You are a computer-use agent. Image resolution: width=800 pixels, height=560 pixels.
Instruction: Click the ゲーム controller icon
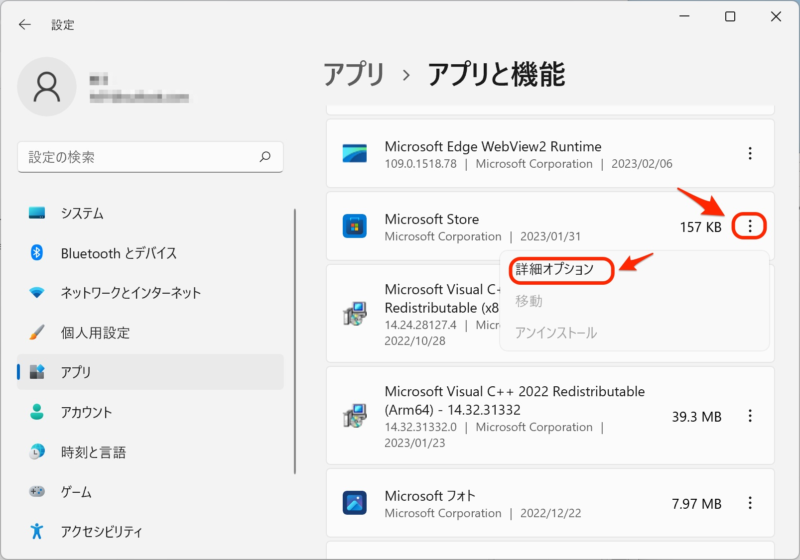click(37, 492)
